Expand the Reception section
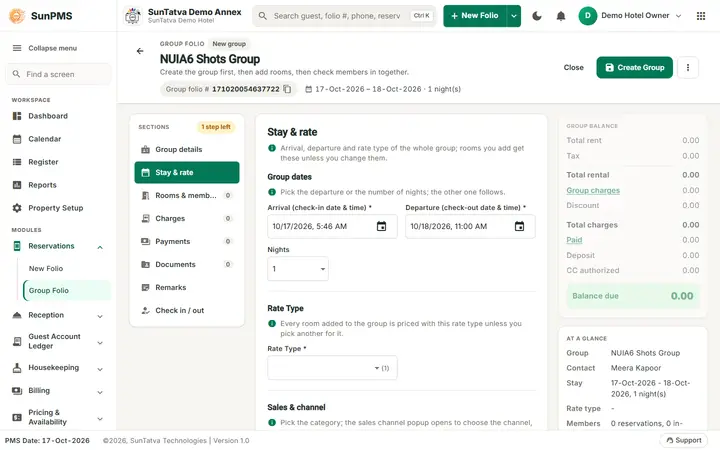The height and width of the screenshot is (450, 720). click(x=100, y=316)
